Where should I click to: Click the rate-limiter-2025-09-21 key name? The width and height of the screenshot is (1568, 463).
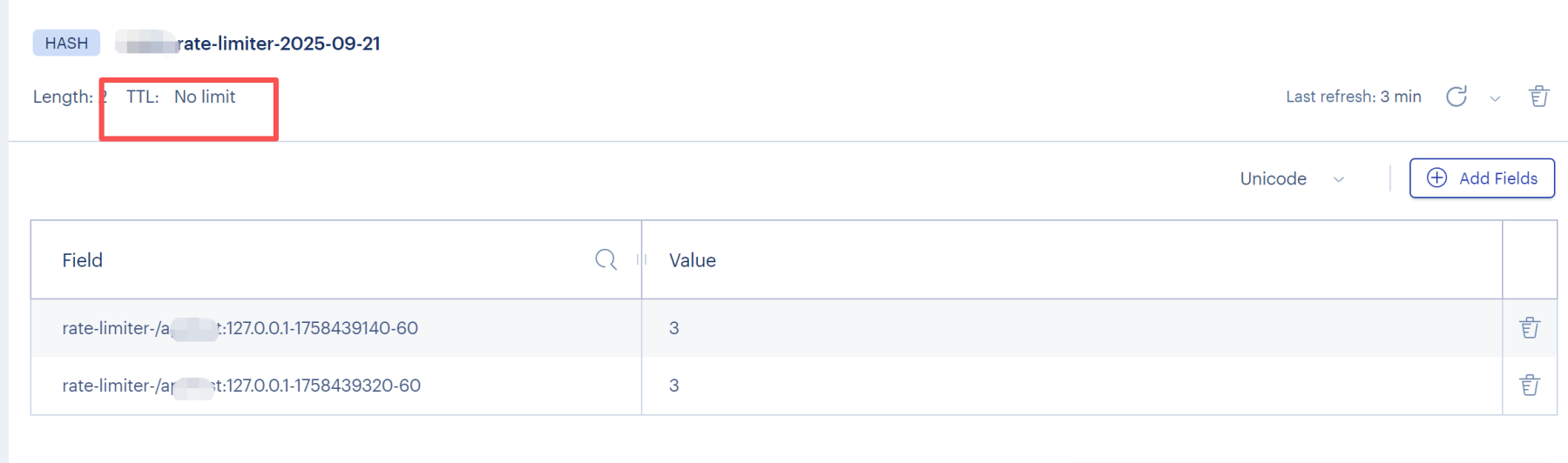pos(279,44)
